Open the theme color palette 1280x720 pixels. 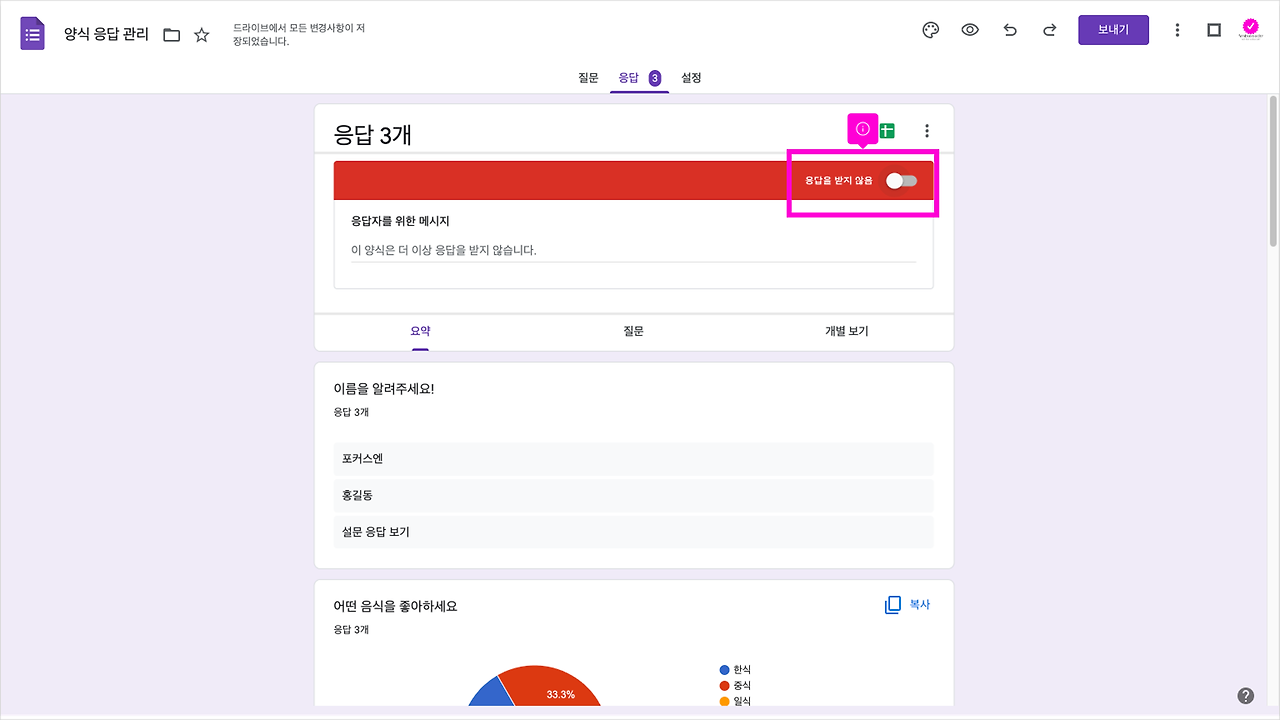tap(930, 30)
